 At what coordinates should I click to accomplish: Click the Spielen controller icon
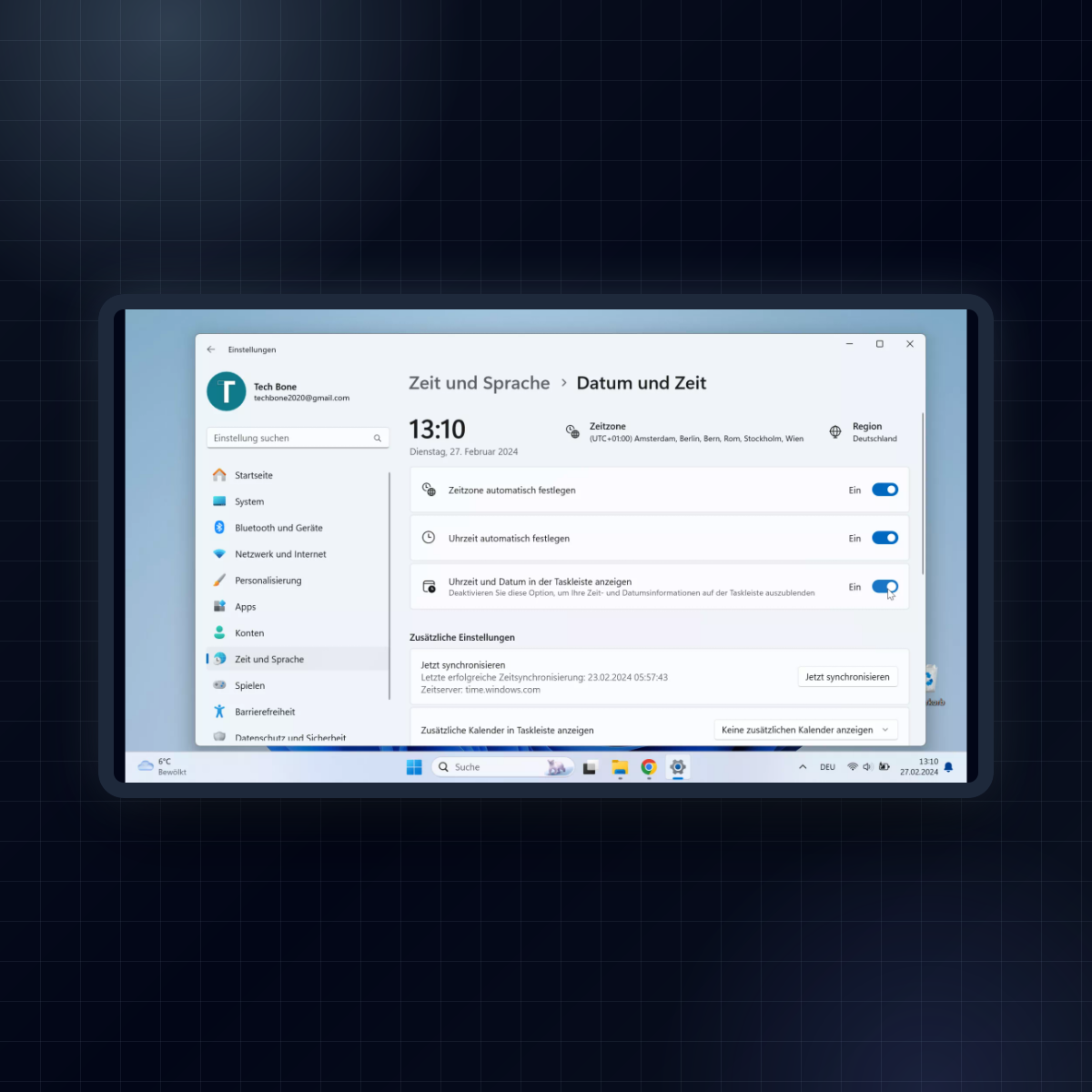tap(219, 685)
